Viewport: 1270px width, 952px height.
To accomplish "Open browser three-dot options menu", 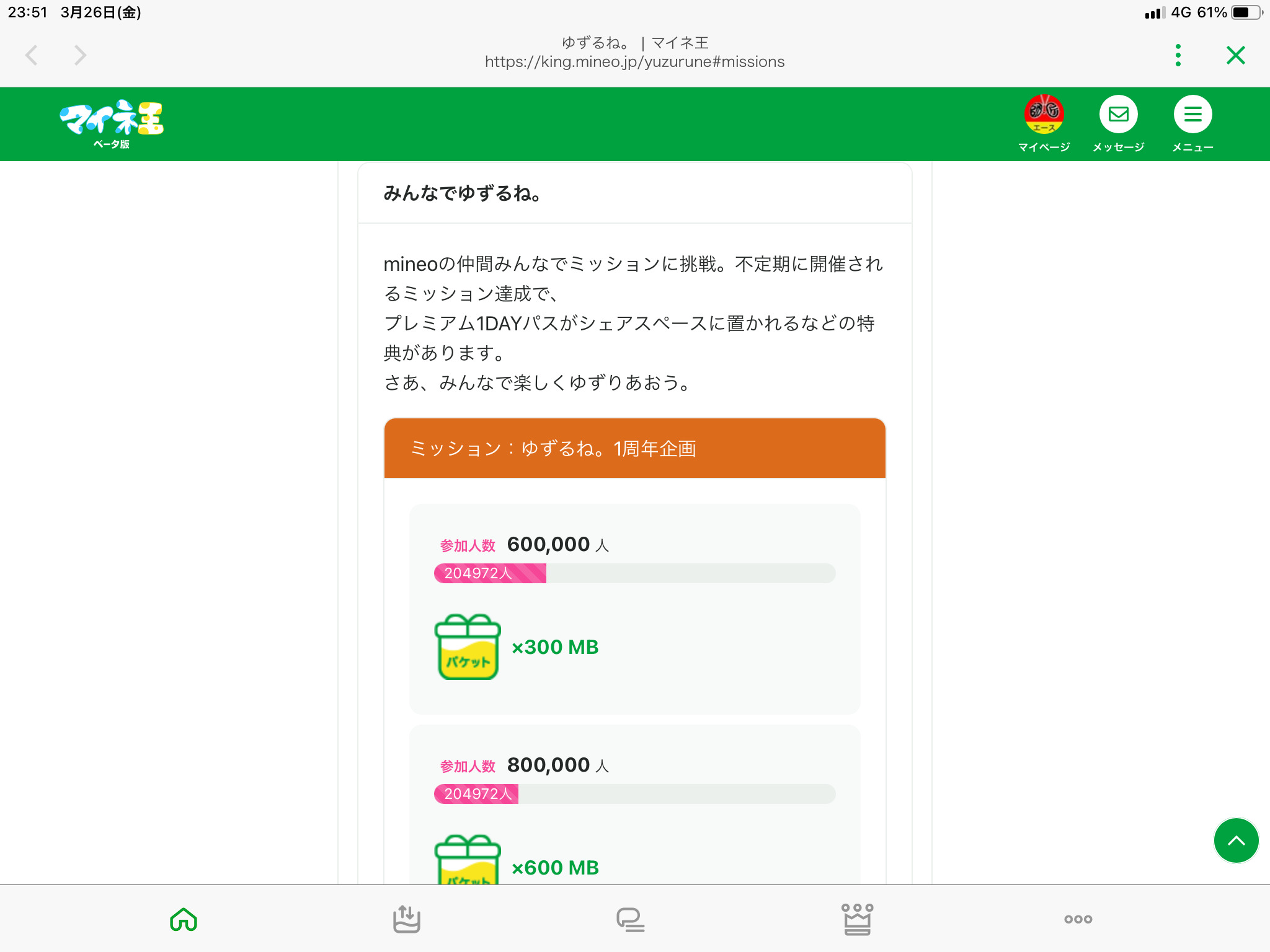I will tap(1178, 55).
